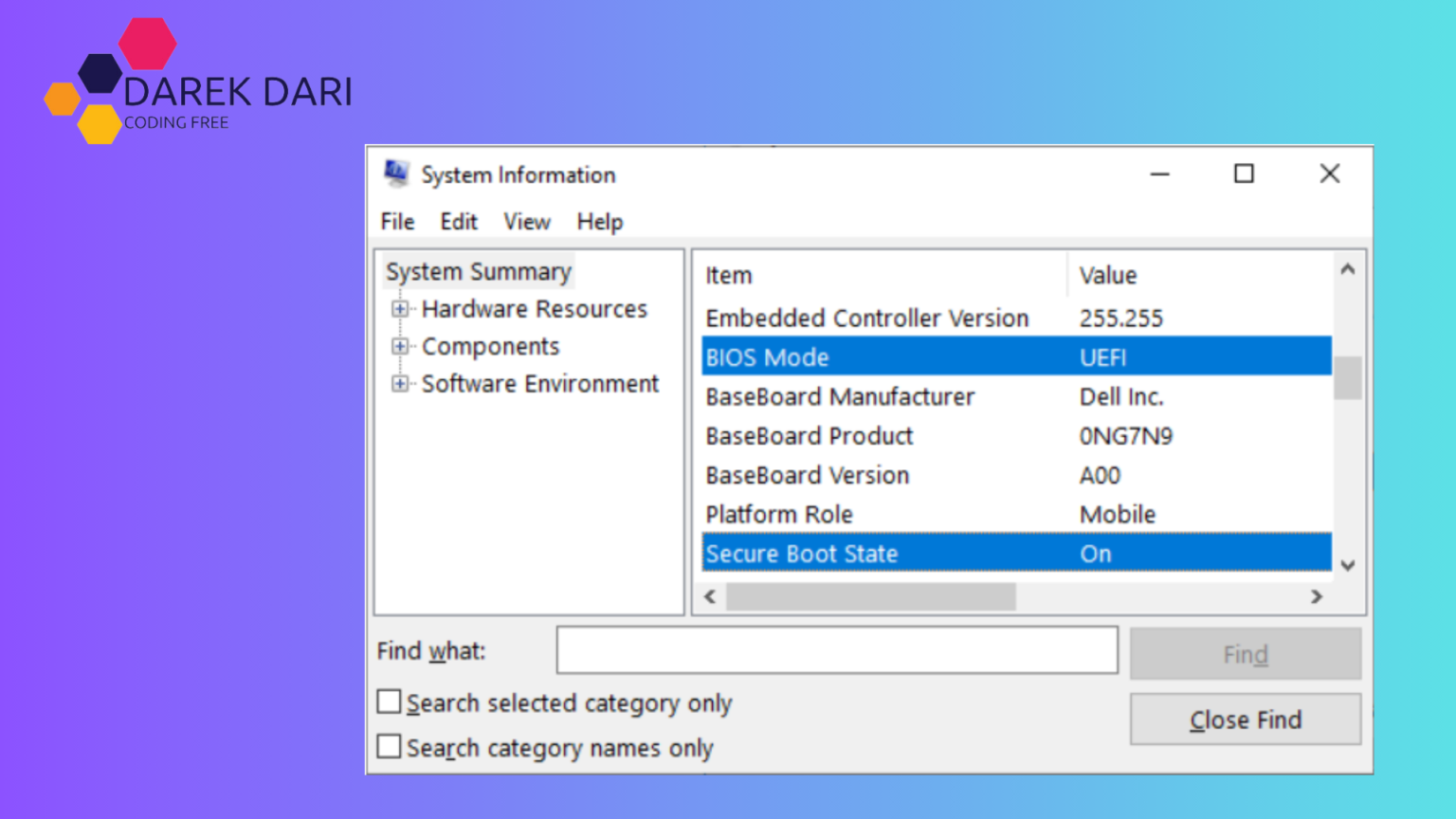1456x819 pixels.
Task: Open the Edit menu
Action: pyautogui.click(x=459, y=222)
